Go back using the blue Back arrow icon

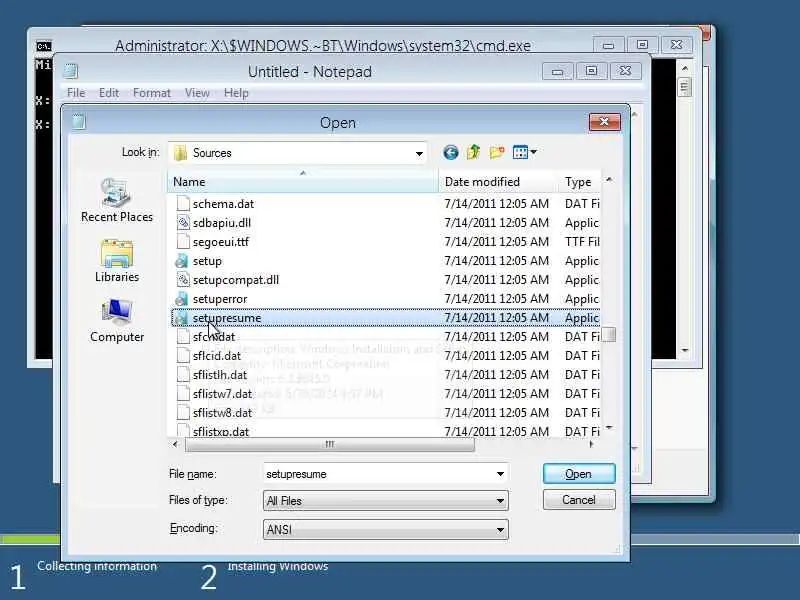click(451, 152)
